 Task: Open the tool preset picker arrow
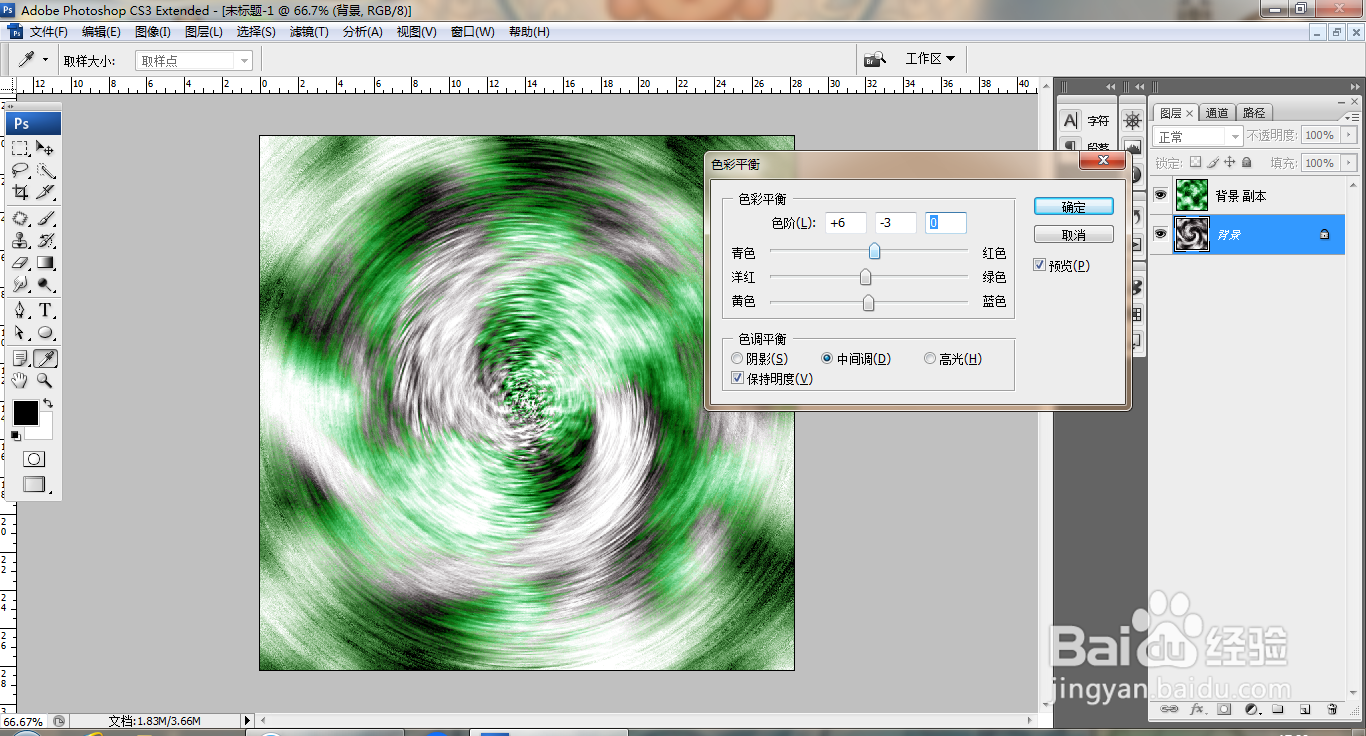point(45,60)
